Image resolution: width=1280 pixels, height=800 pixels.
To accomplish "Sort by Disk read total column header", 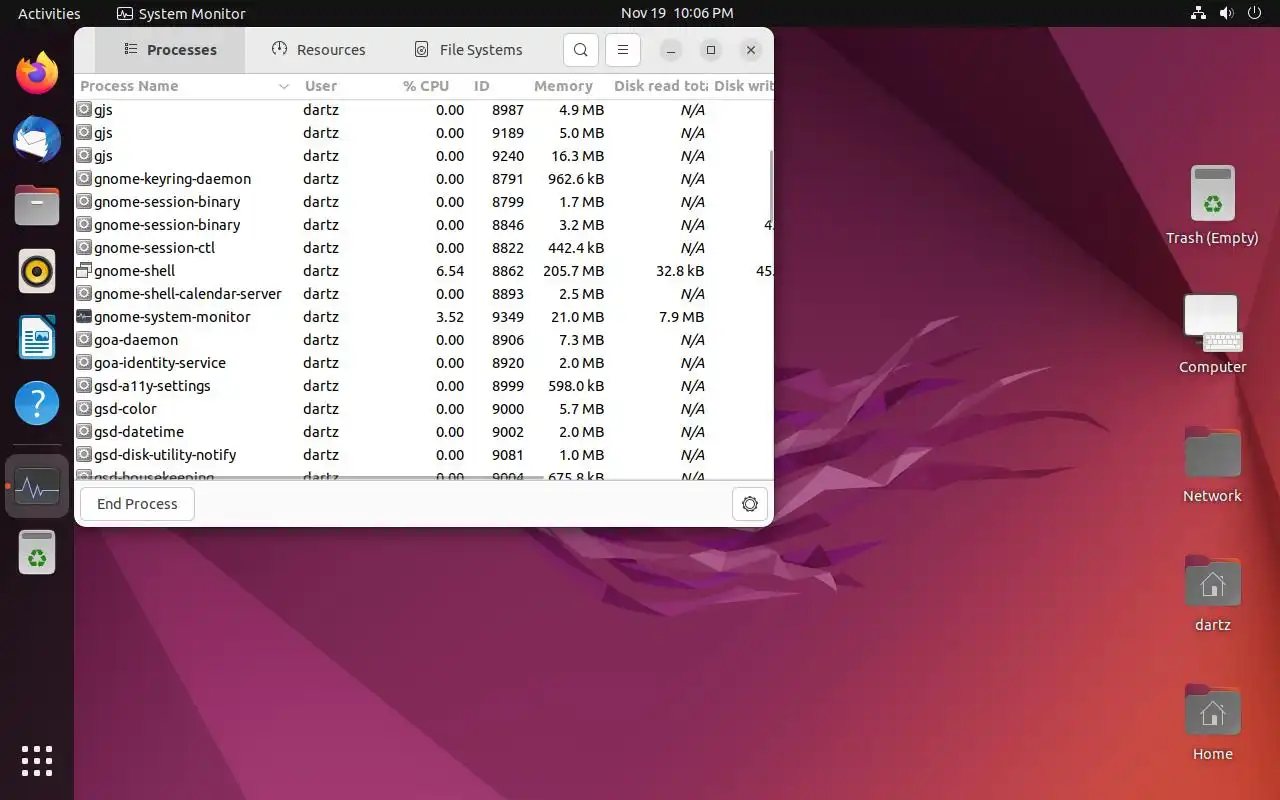I will 660,86.
